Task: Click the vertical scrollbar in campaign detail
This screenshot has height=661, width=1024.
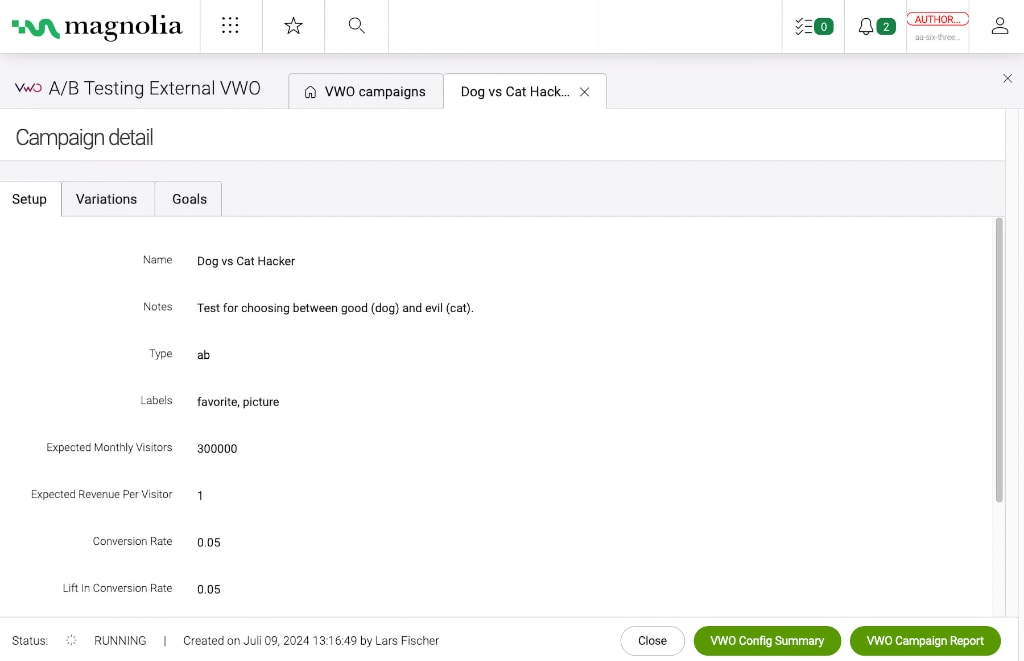Action: coord(998,360)
